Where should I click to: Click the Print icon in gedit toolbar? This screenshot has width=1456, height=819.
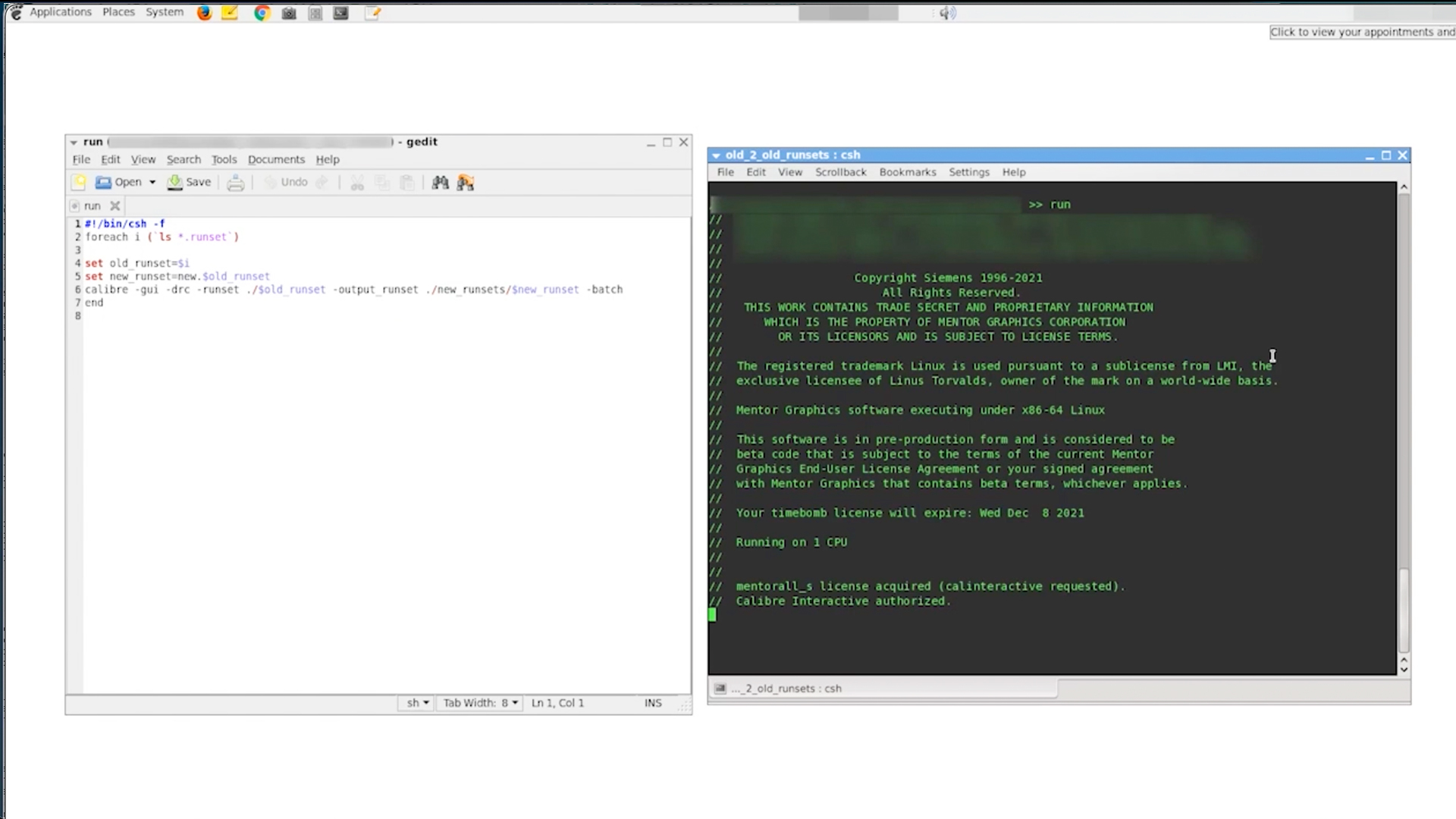(235, 183)
